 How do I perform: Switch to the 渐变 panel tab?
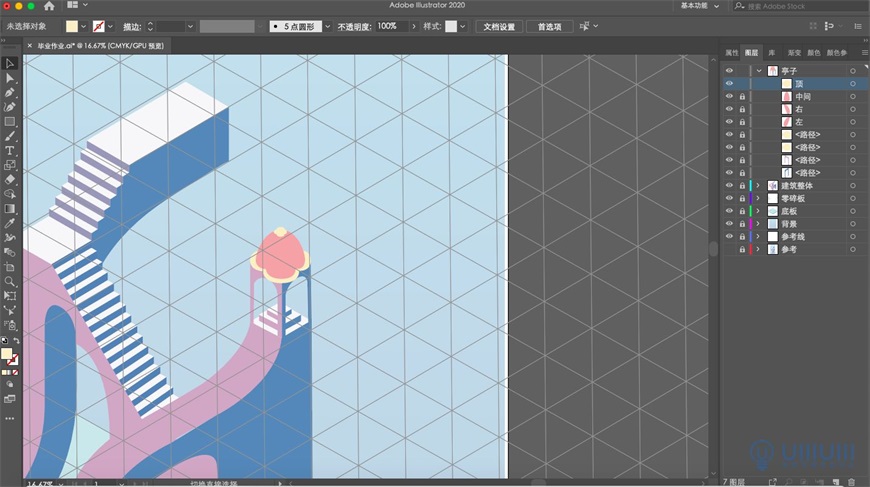[794, 53]
